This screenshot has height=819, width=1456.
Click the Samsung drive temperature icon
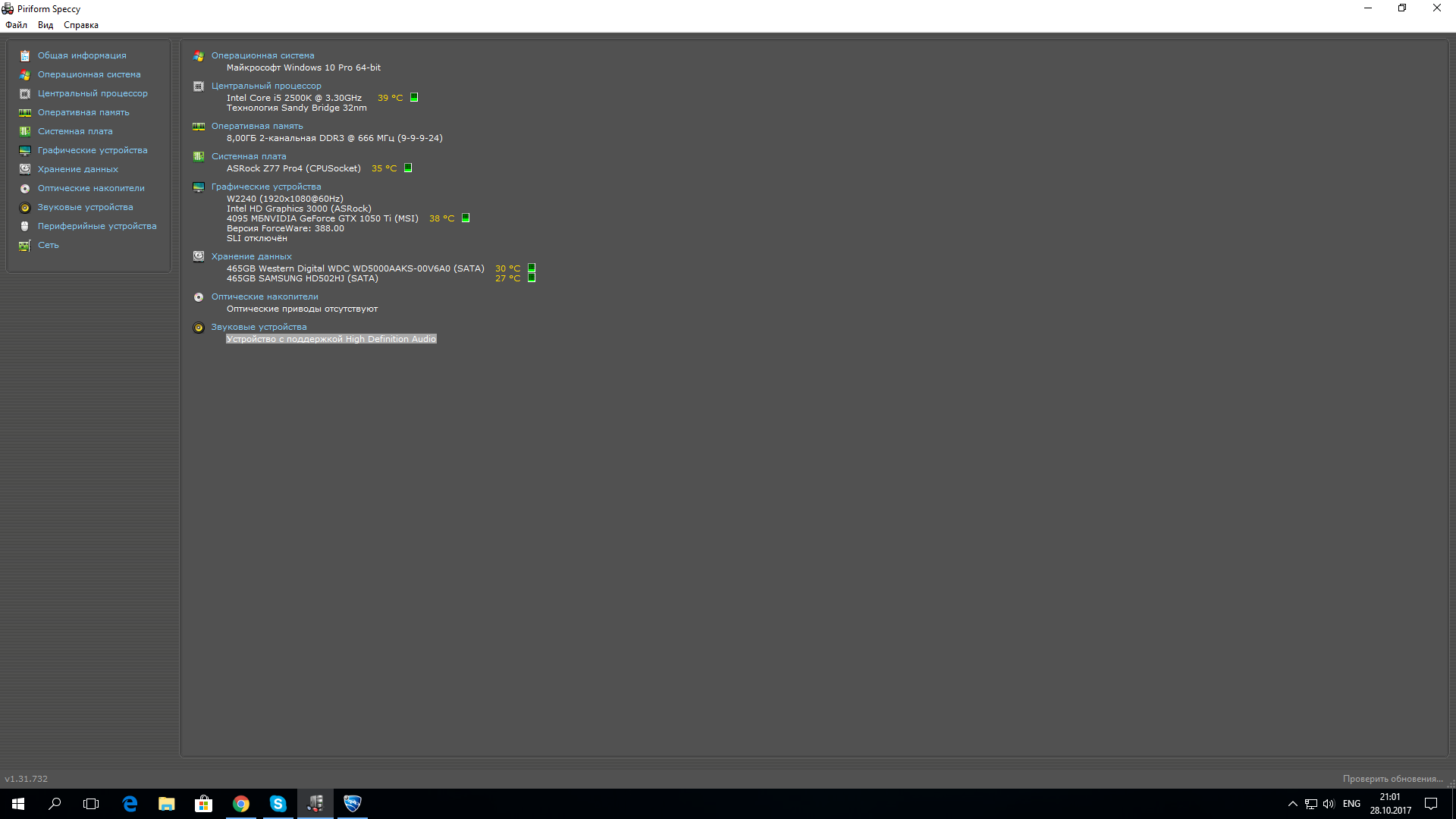(532, 278)
